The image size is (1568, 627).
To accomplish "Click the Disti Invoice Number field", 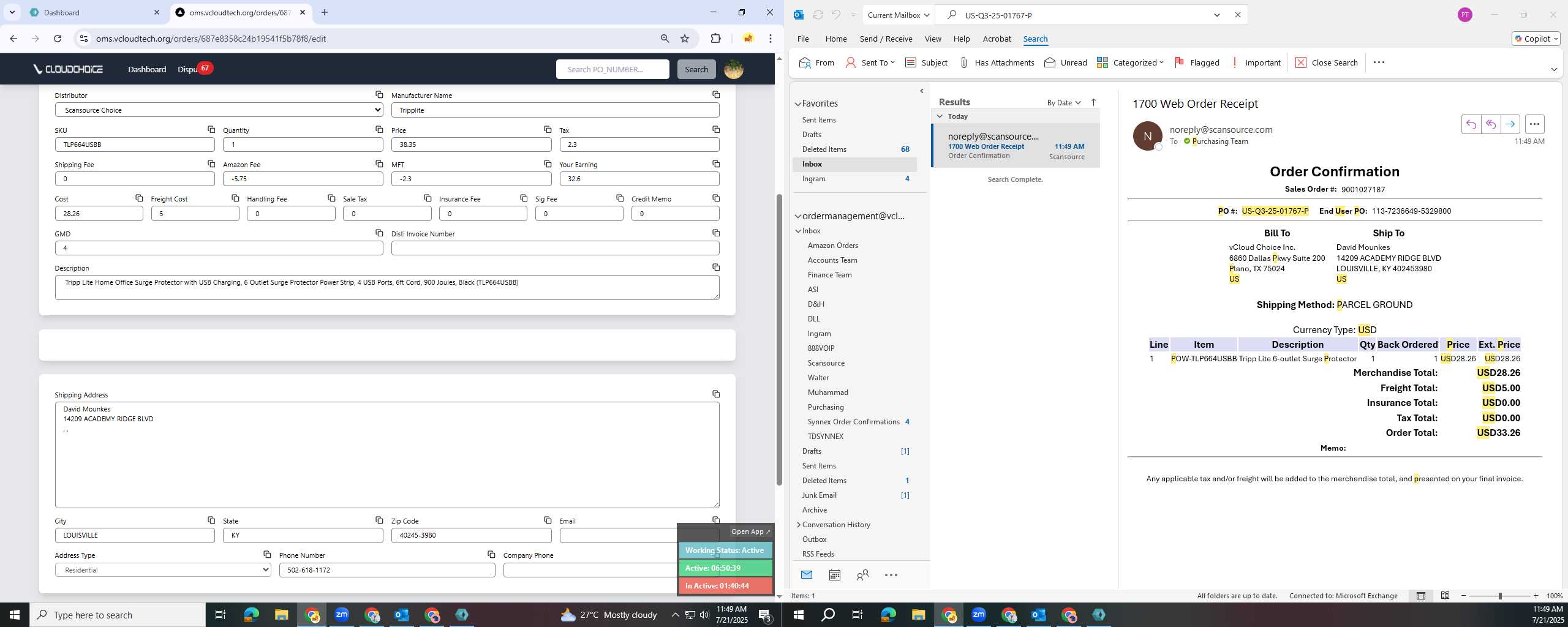I will pyautogui.click(x=555, y=248).
